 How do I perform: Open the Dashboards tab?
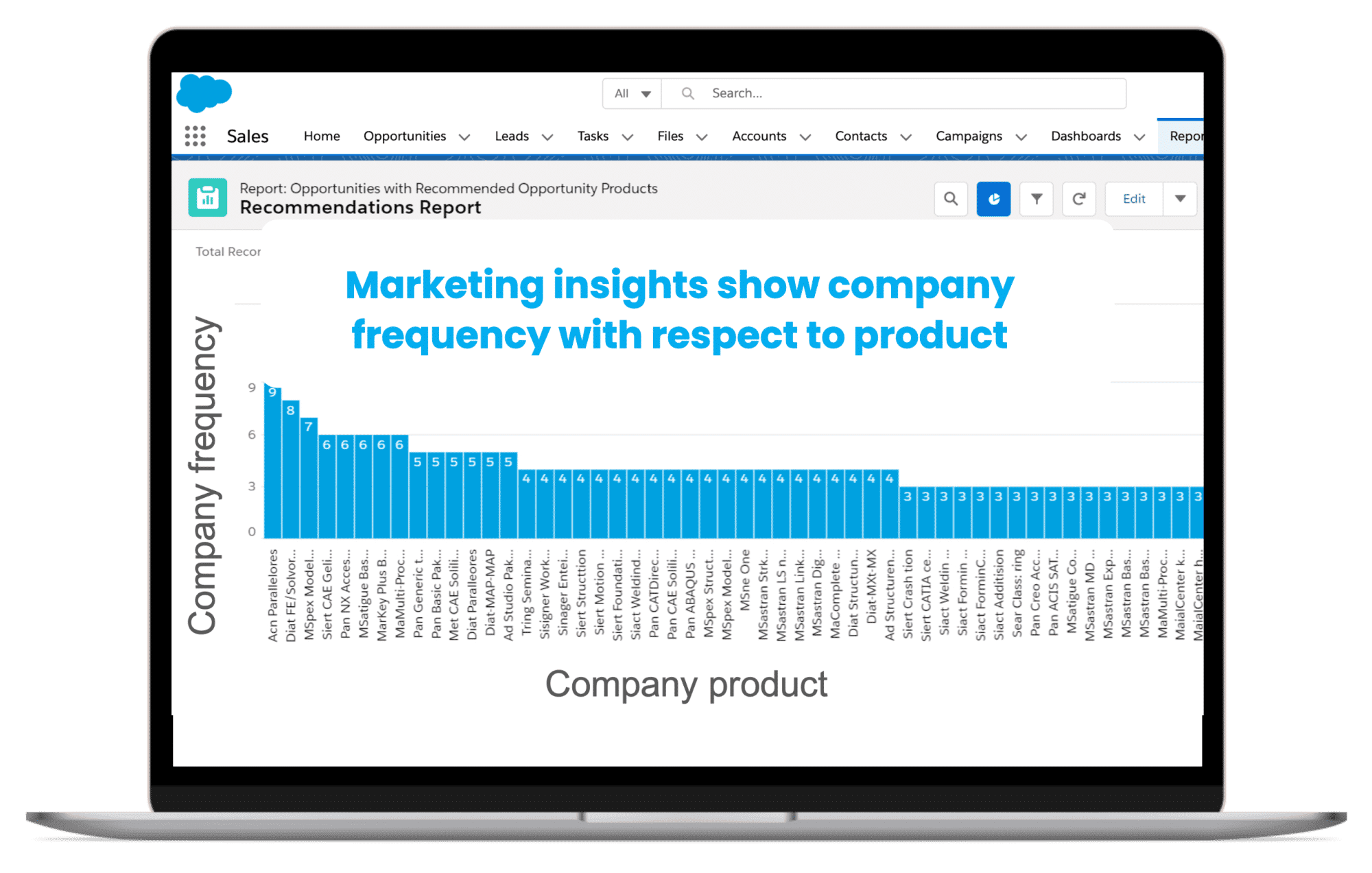point(1086,136)
